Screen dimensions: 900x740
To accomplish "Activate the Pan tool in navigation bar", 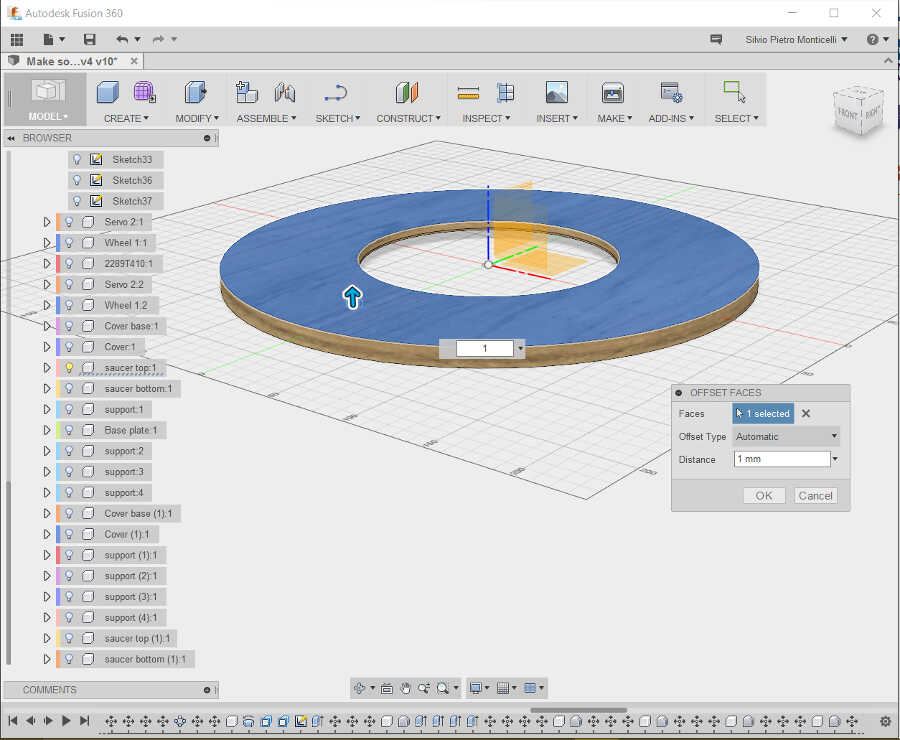I will coord(404,688).
